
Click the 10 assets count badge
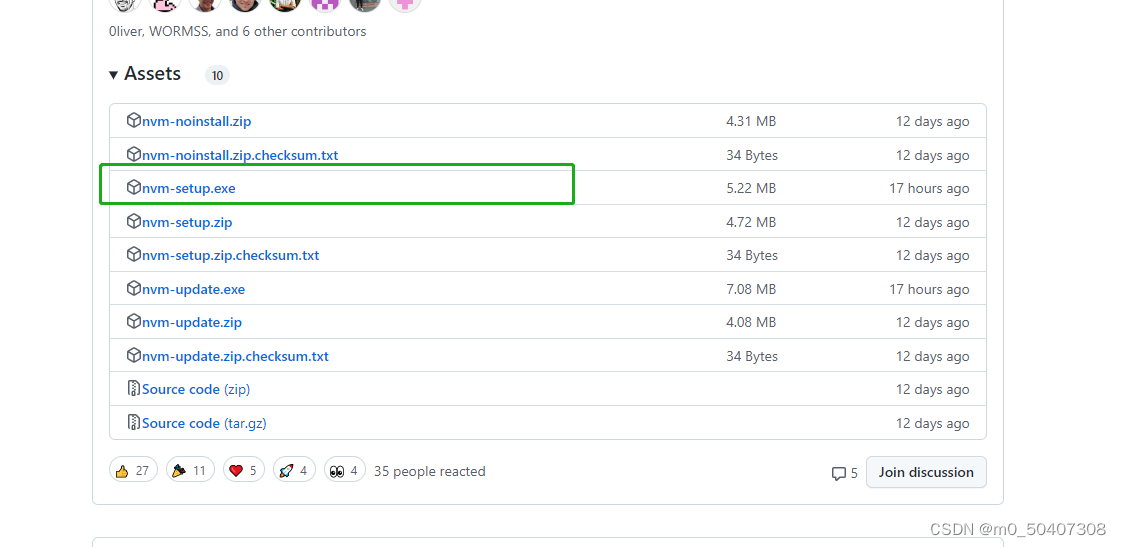(217, 75)
